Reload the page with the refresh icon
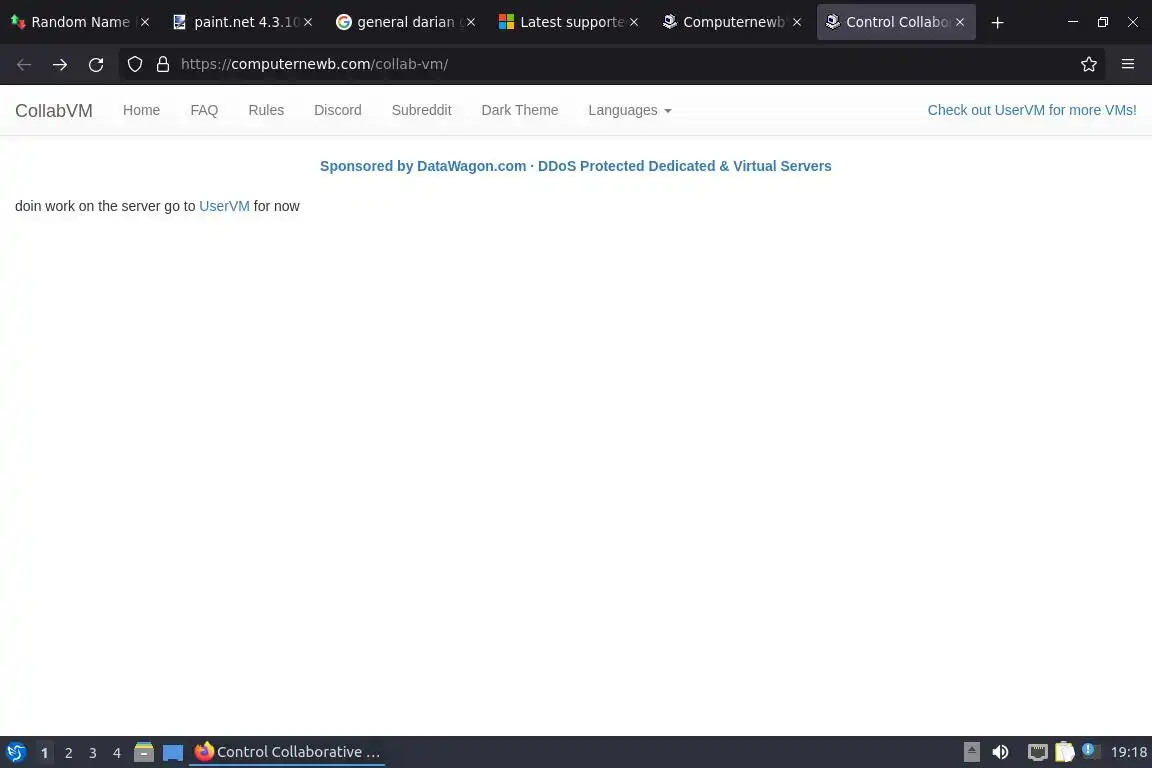The image size is (1152, 768). 96,65
